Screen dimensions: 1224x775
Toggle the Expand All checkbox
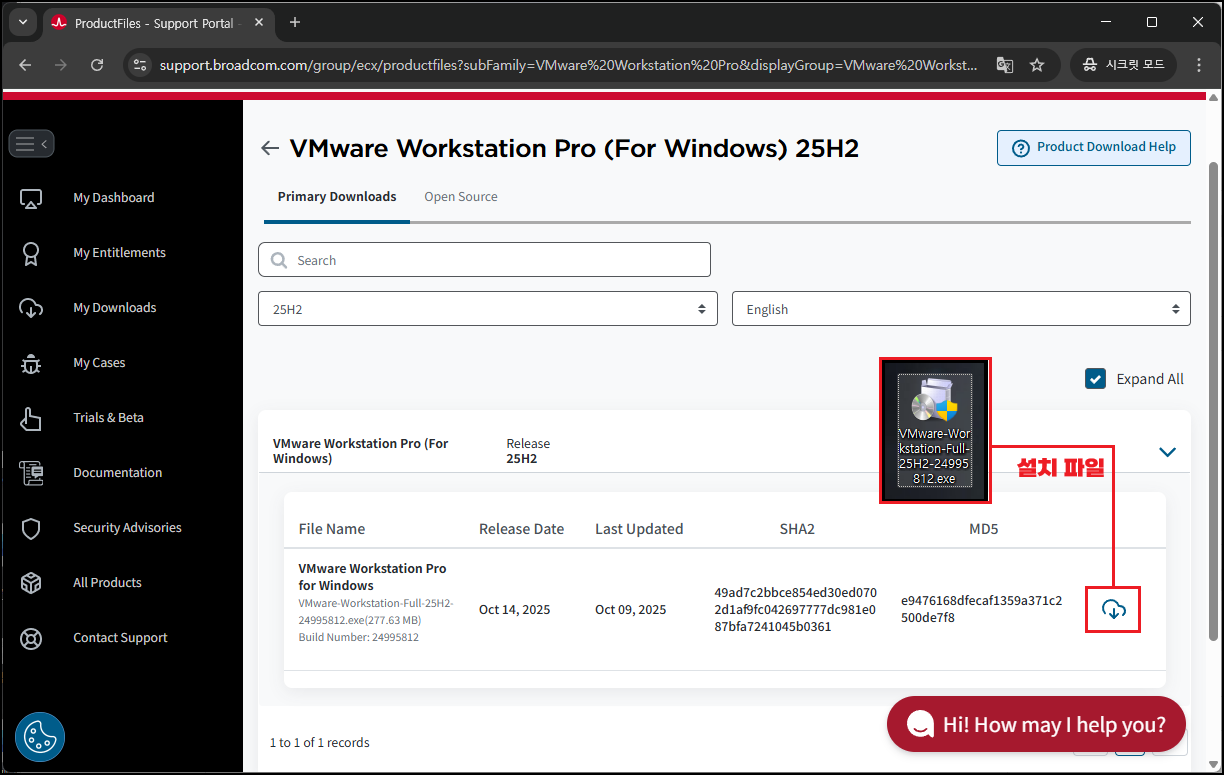point(1095,379)
